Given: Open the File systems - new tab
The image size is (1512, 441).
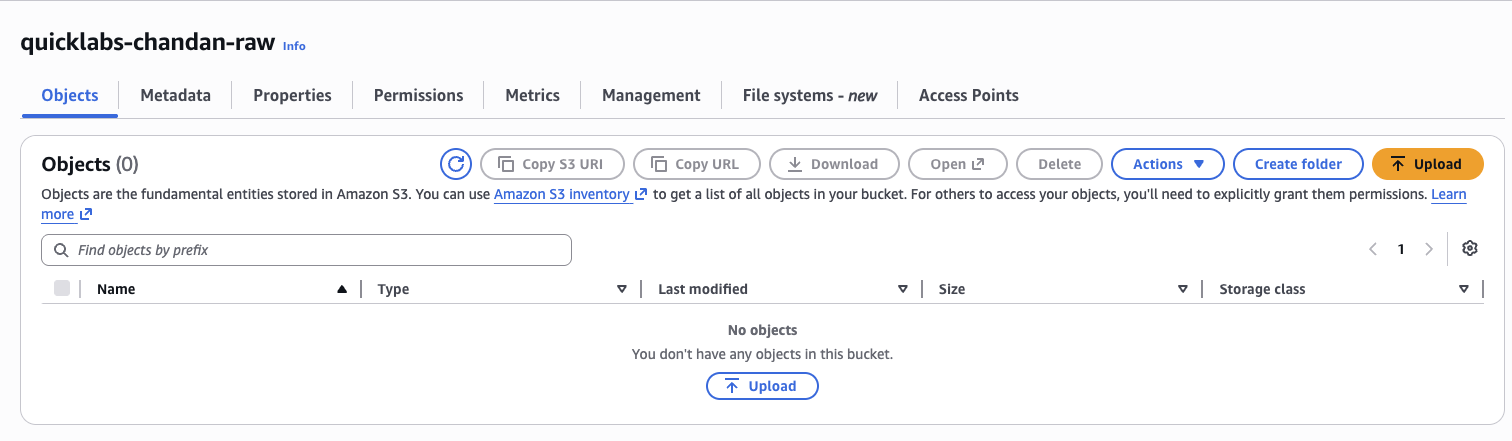Looking at the screenshot, I should (810, 96).
